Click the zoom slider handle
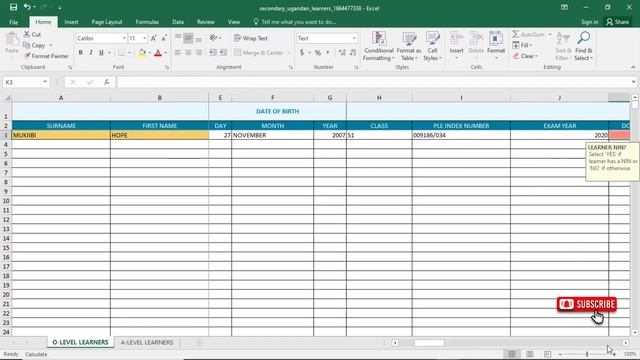This screenshot has height=360, width=640. [587, 354]
